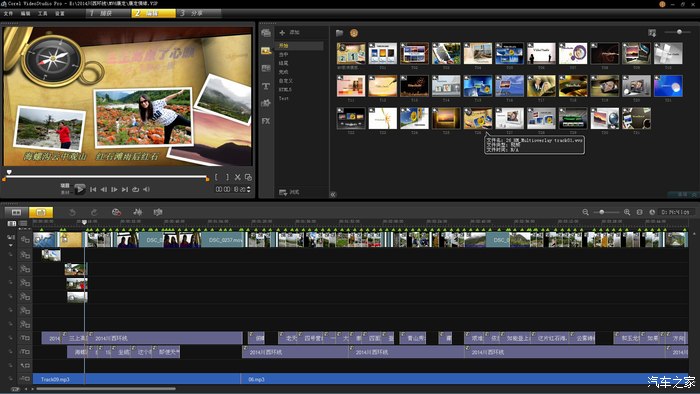Screen dimensions: 700x394
Task: Click the preview timecode stepper arrows
Action: point(249,190)
